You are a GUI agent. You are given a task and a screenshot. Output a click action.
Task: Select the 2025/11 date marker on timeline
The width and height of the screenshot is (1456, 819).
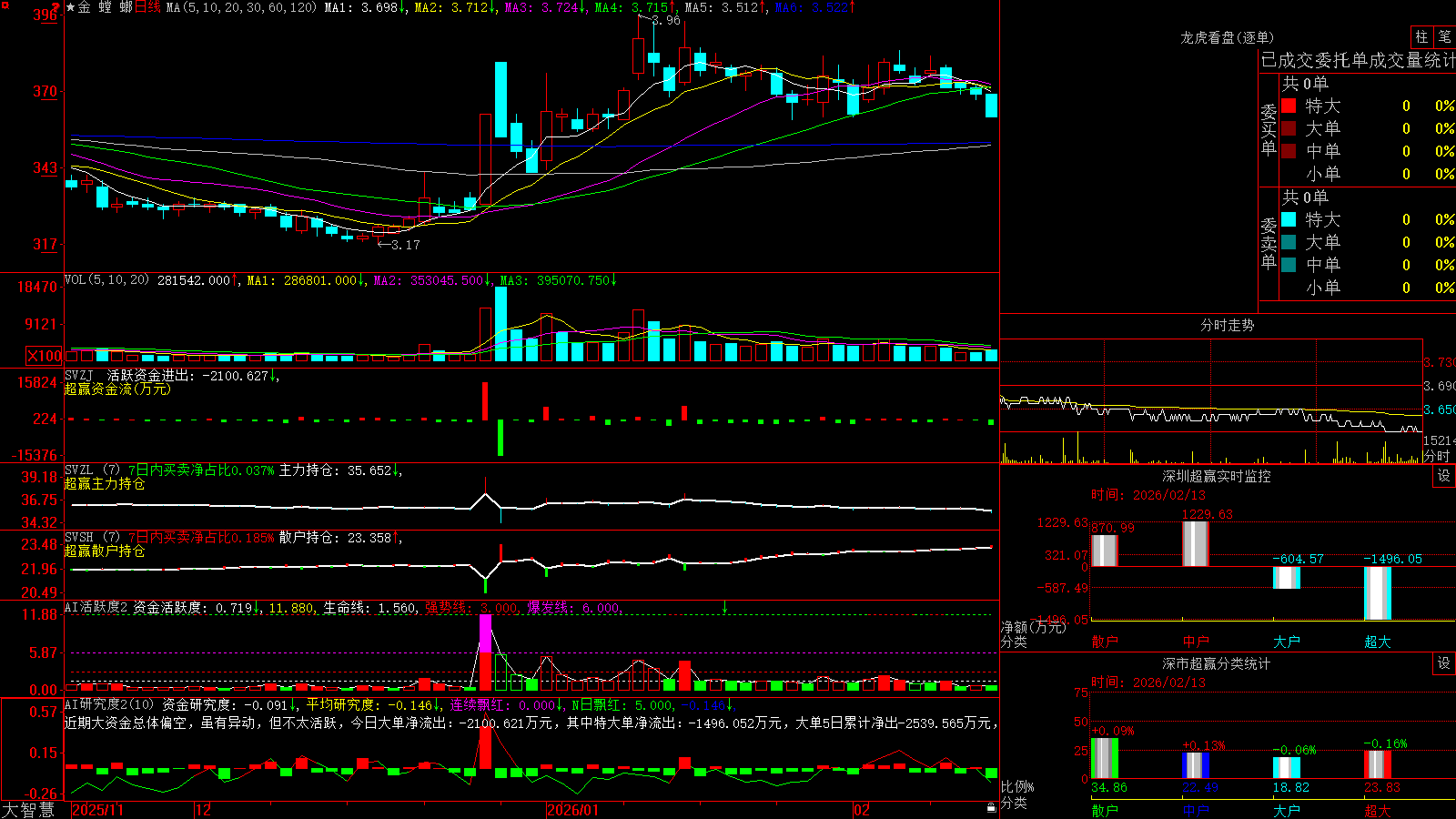[x=97, y=810]
